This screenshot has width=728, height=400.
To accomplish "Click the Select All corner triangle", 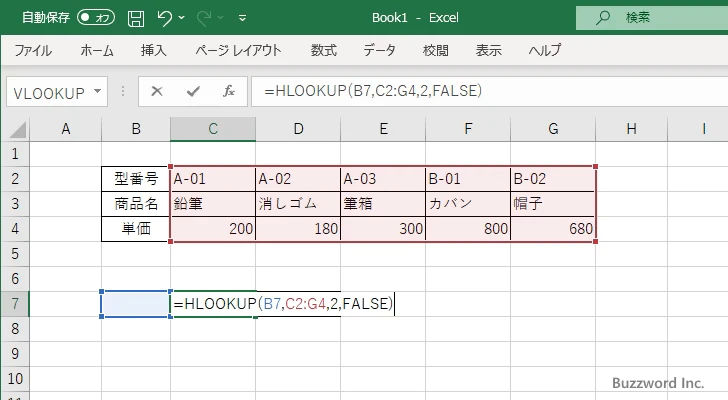I will click(17, 129).
